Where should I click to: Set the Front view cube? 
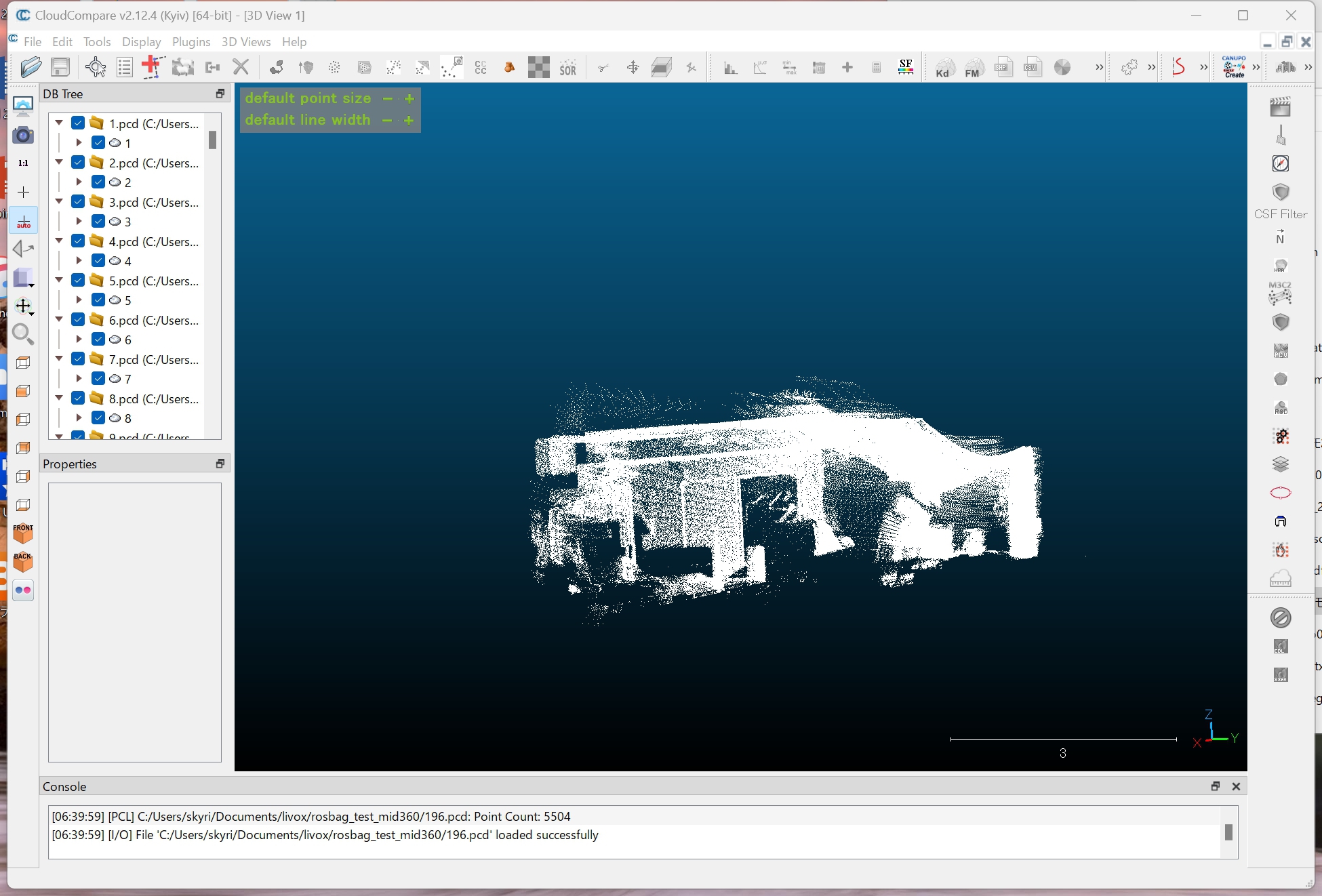pos(23,534)
